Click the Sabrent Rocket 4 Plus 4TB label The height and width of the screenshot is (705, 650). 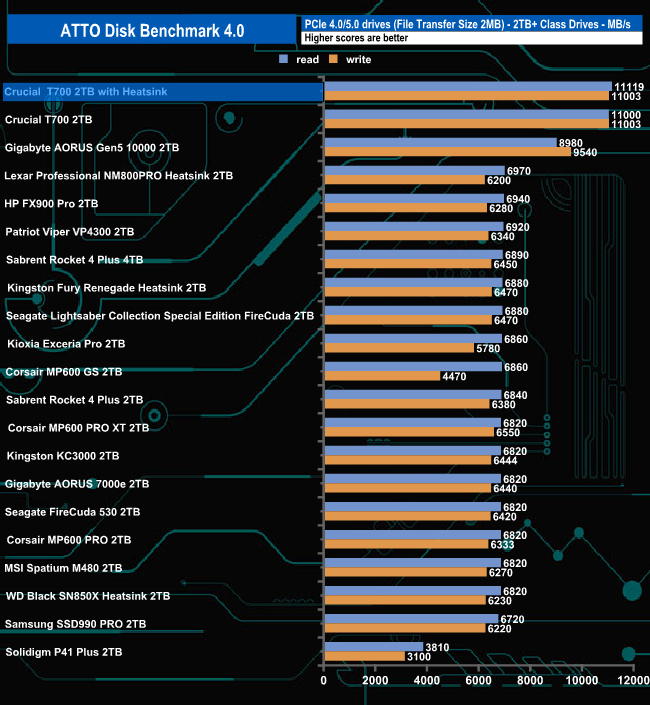click(75, 259)
